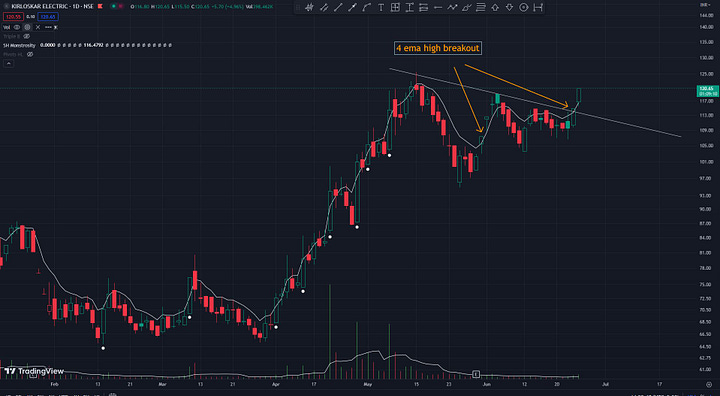Open the KIRLOSKAR ELECTRIC symbol title
The height and width of the screenshot is (396, 720).
pyautogui.click(x=52, y=6)
